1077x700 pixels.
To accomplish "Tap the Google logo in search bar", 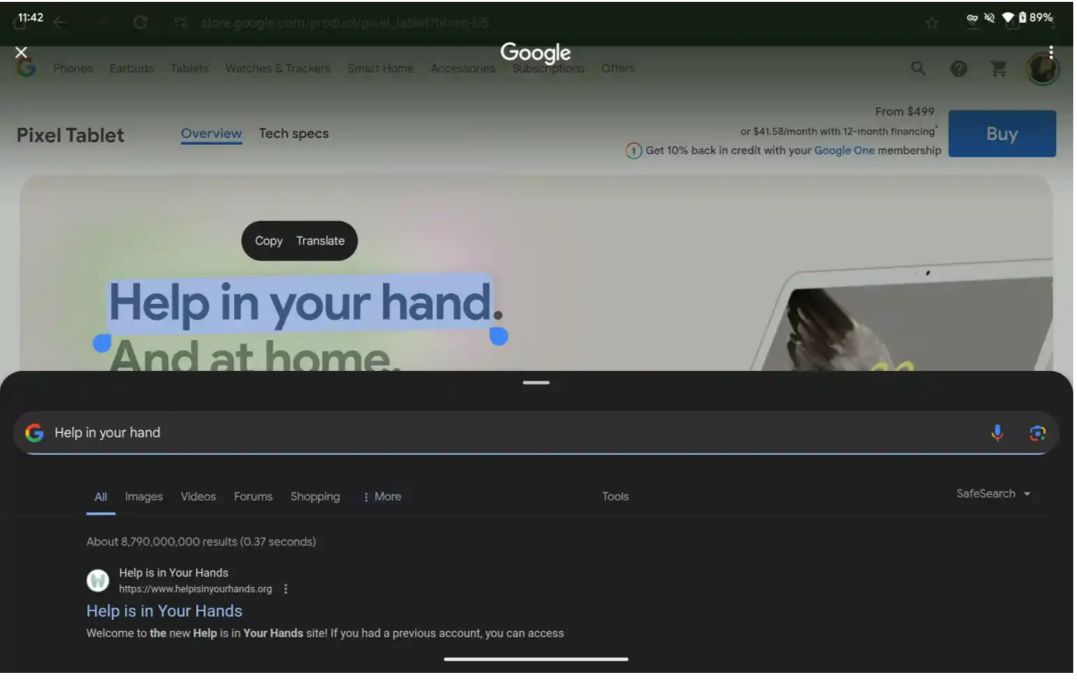I will tap(35, 433).
